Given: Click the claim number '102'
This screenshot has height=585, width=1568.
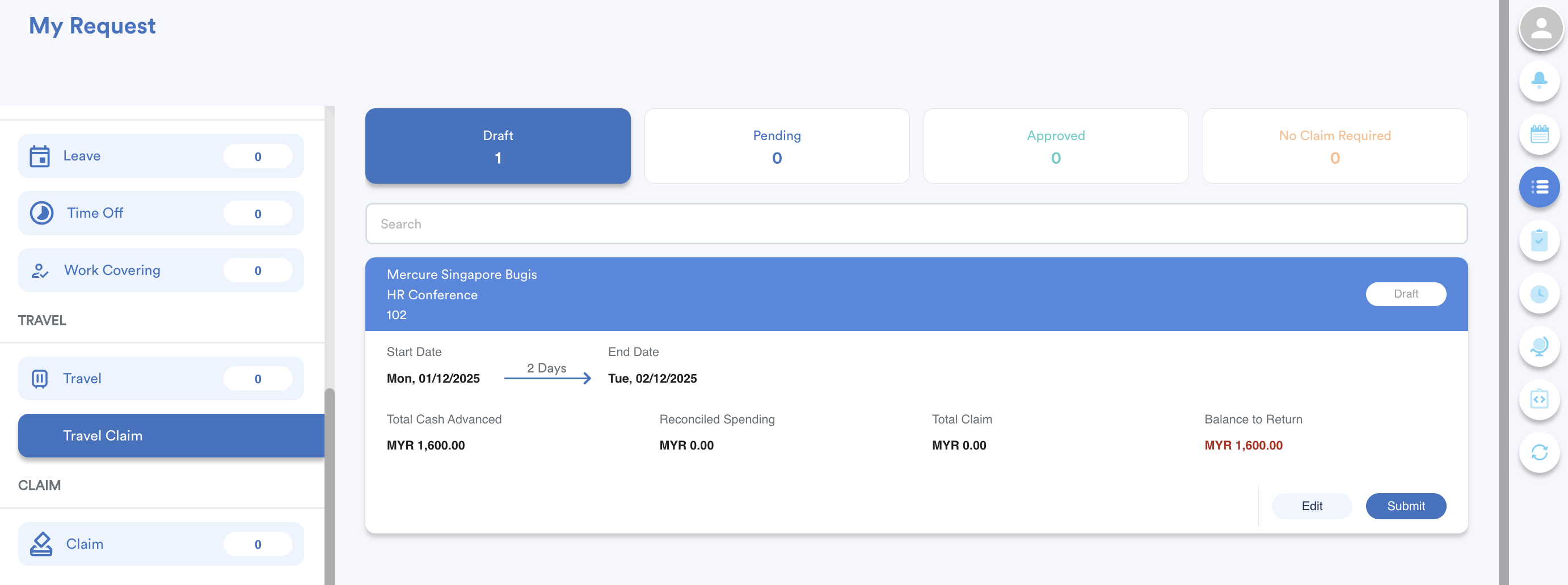Looking at the screenshot, I should (x=397, y=315).
